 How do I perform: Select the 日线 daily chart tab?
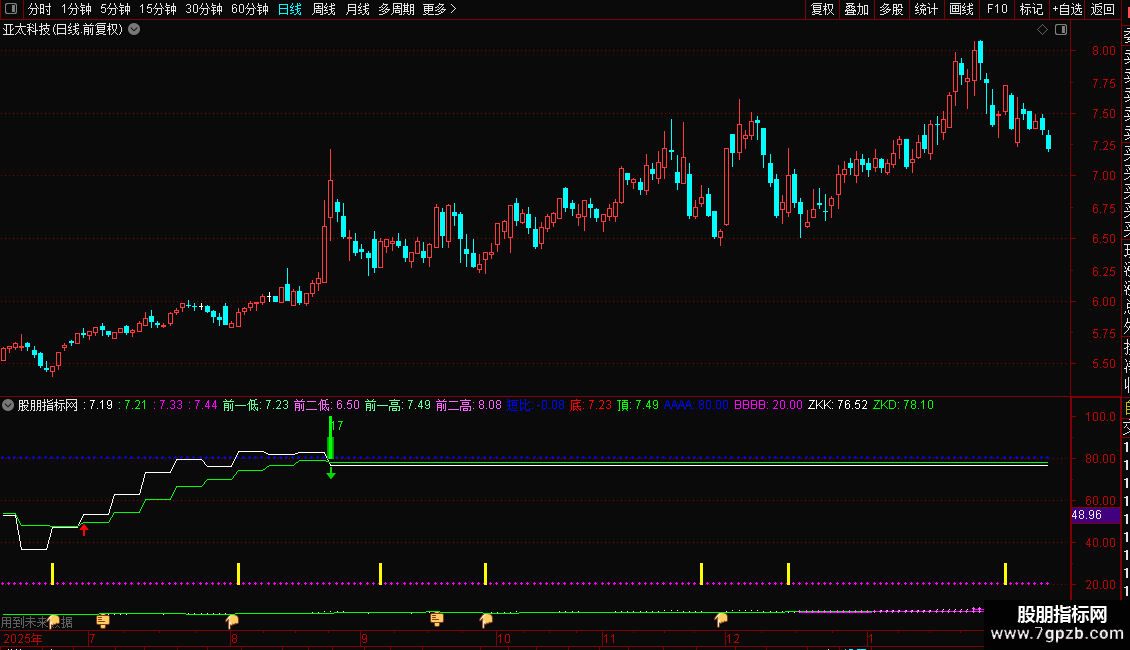(x=290, y=9)
